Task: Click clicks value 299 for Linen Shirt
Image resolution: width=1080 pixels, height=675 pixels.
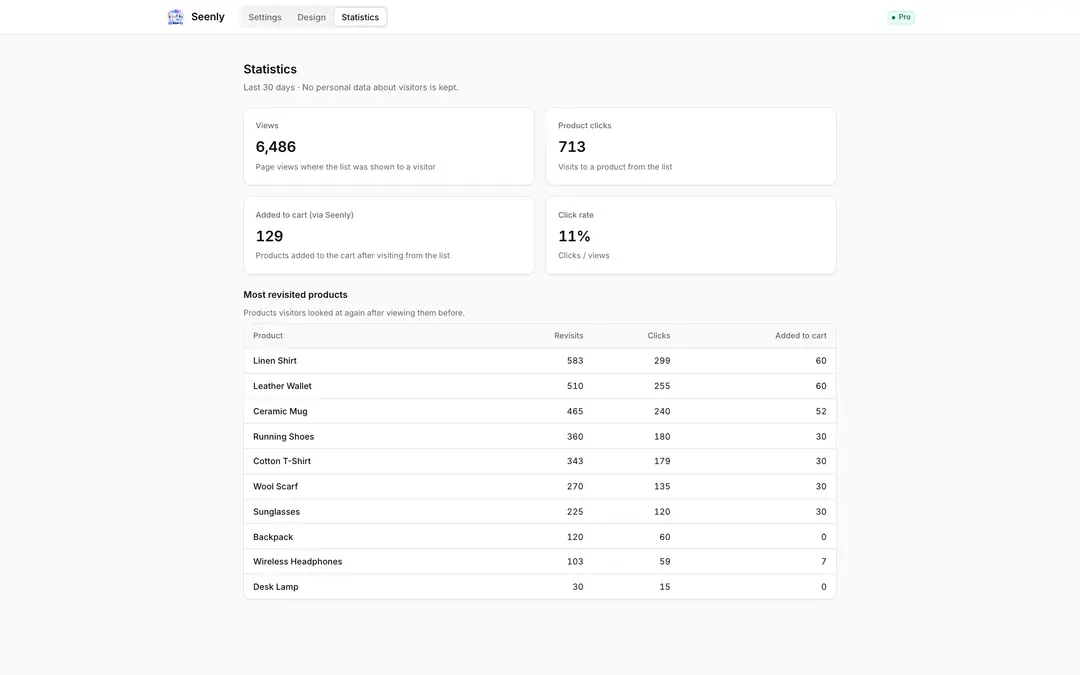Action: point(662,361)
